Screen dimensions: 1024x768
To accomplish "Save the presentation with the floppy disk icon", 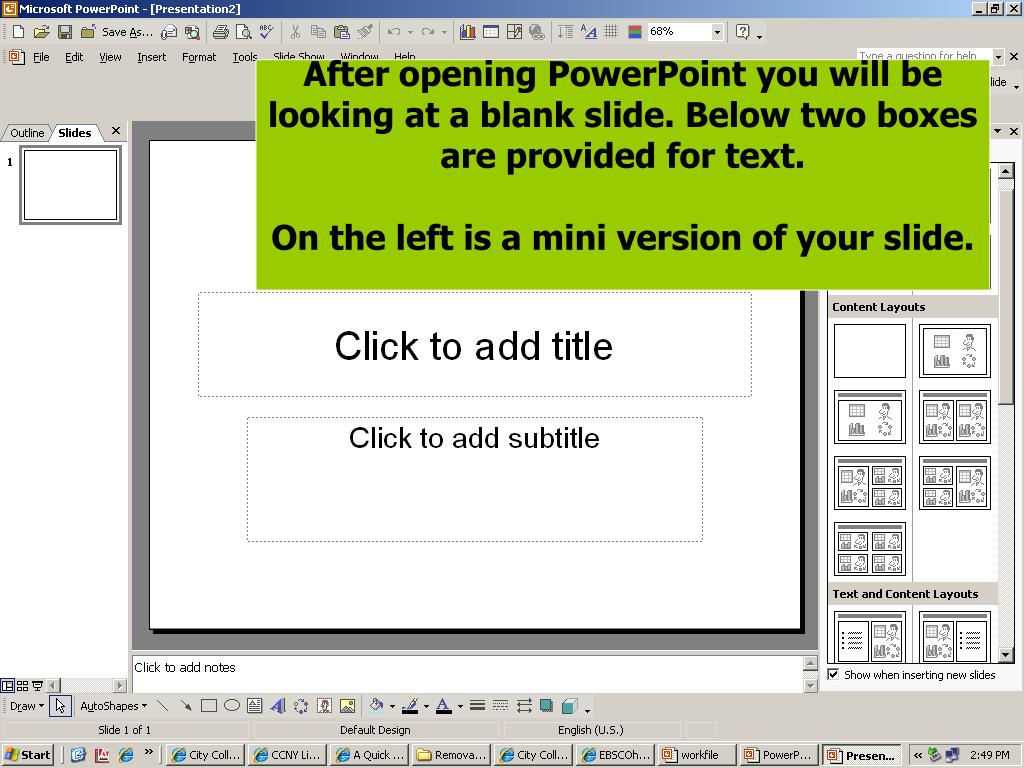I will pyautogui.click(x=65, y=31).
